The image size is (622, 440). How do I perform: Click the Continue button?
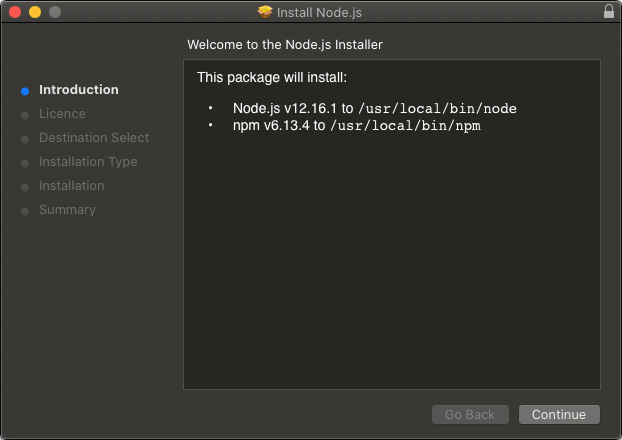pyautogui.click(x=559, y=414)
